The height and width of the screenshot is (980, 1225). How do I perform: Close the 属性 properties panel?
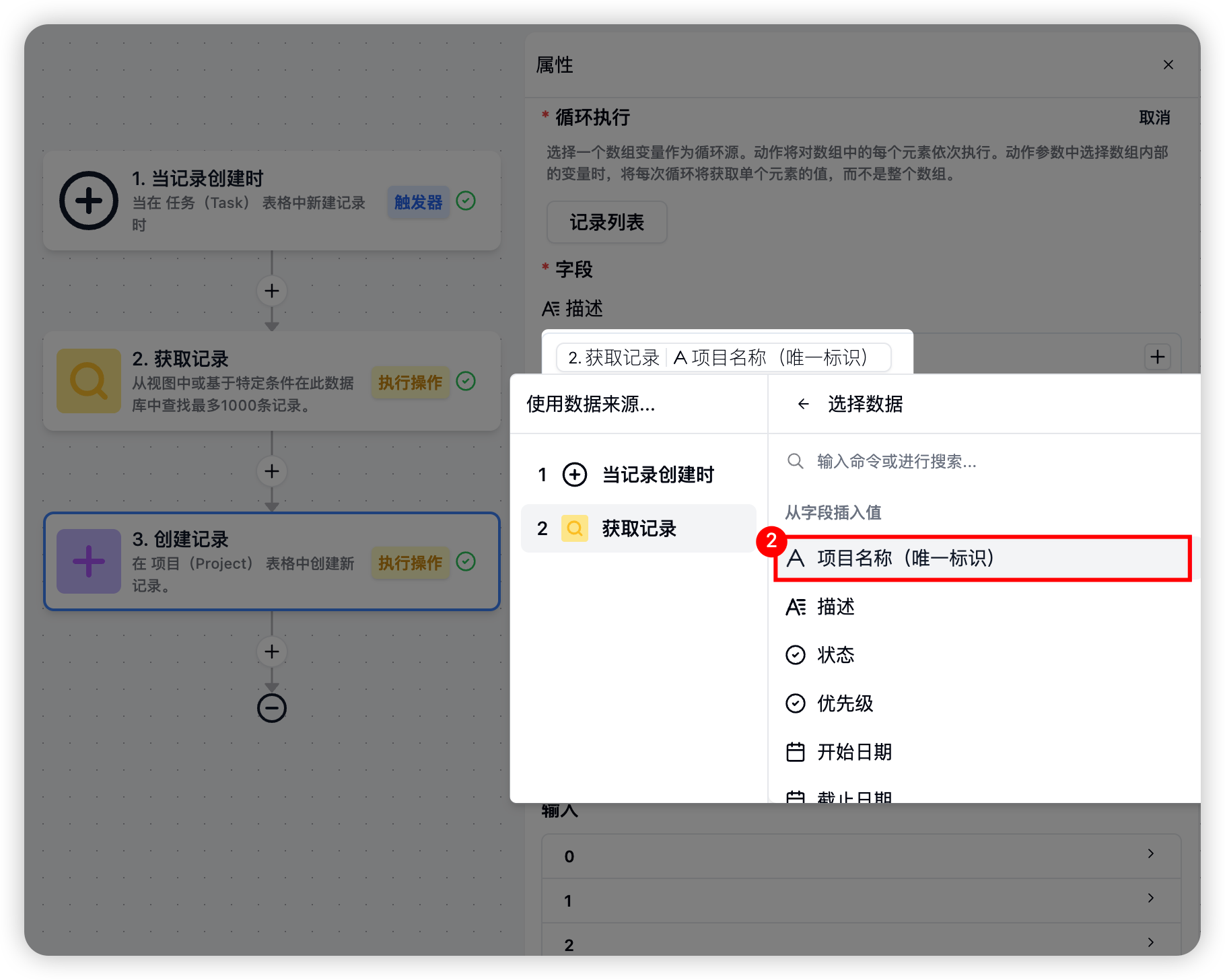coord(1168,65)
